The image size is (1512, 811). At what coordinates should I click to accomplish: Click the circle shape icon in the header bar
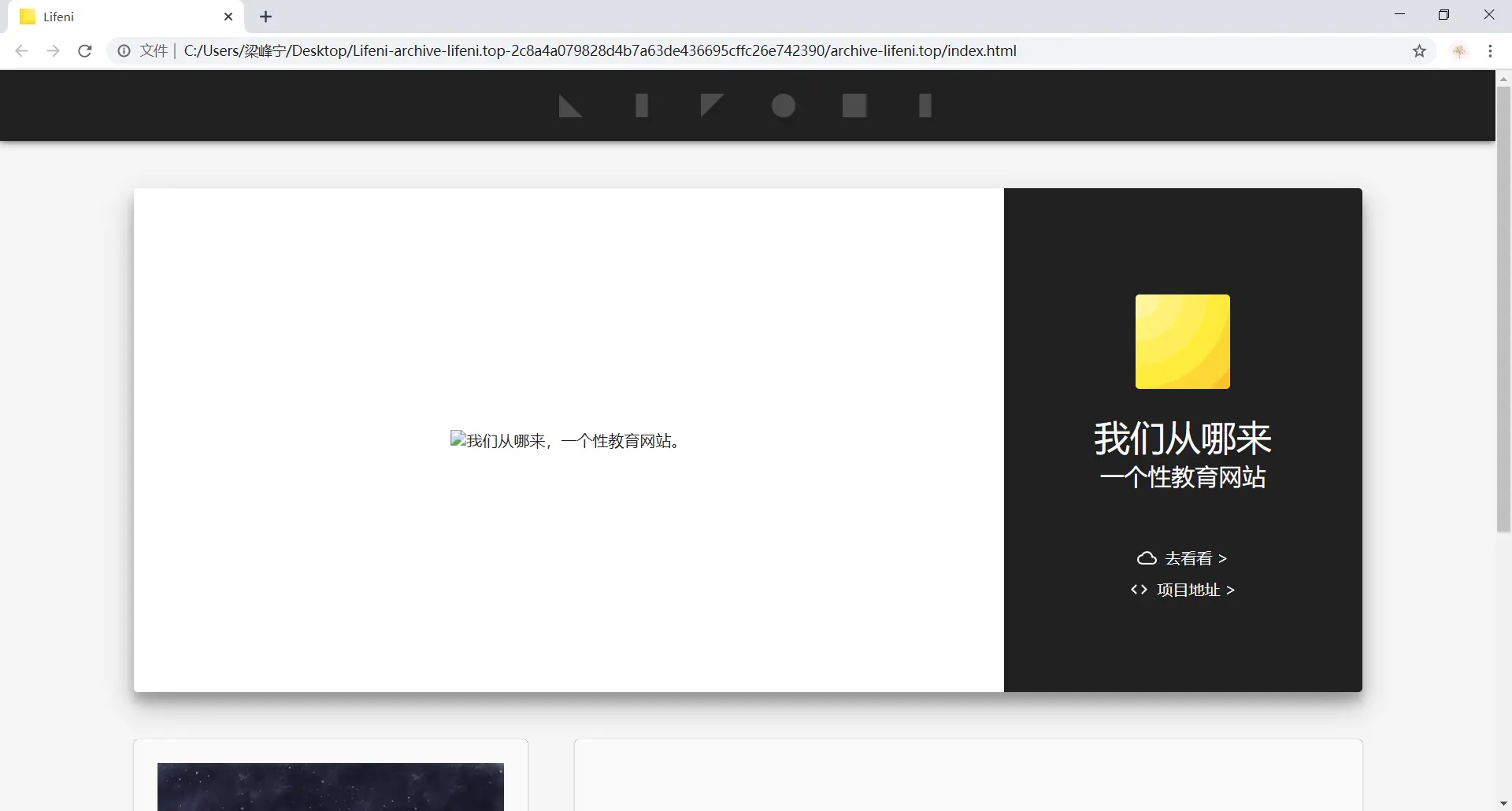click(x=782, y=106)
